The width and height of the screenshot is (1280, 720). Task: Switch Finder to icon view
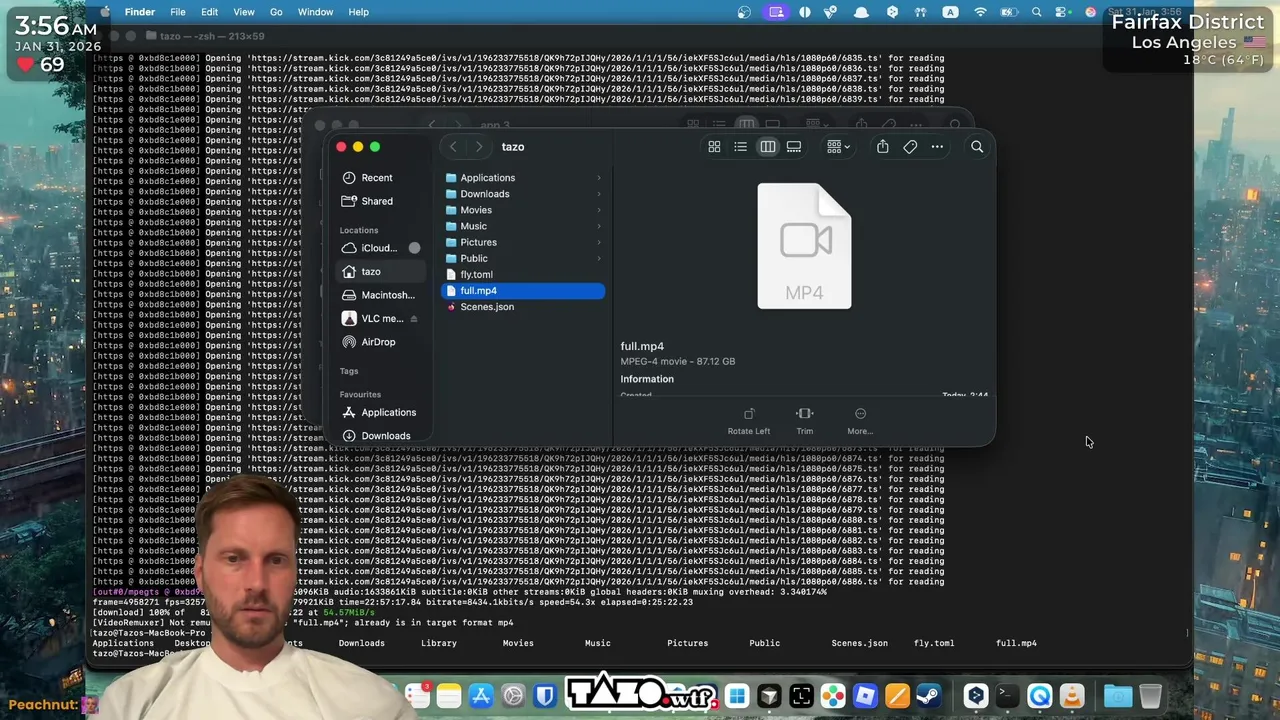[x=714, y=147]
